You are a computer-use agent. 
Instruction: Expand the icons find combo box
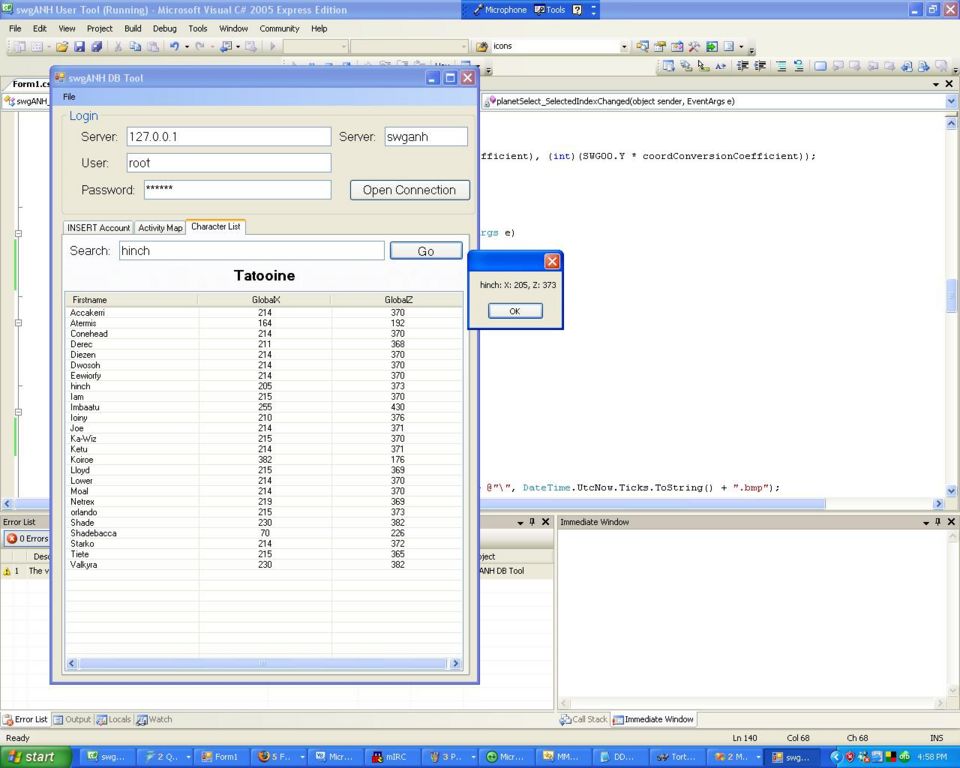point(625,47)
